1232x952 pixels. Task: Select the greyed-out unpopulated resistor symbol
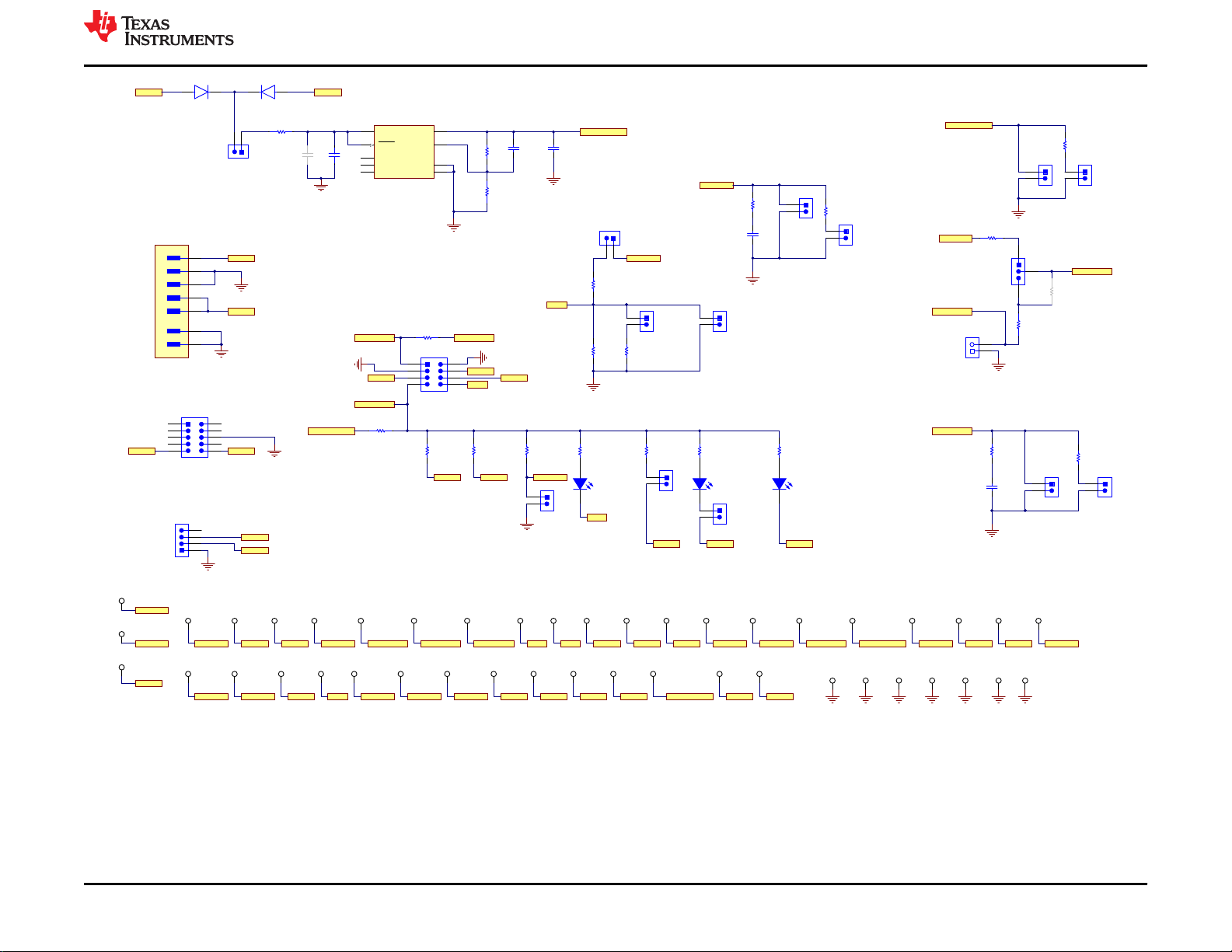(x=1052, y=292)
